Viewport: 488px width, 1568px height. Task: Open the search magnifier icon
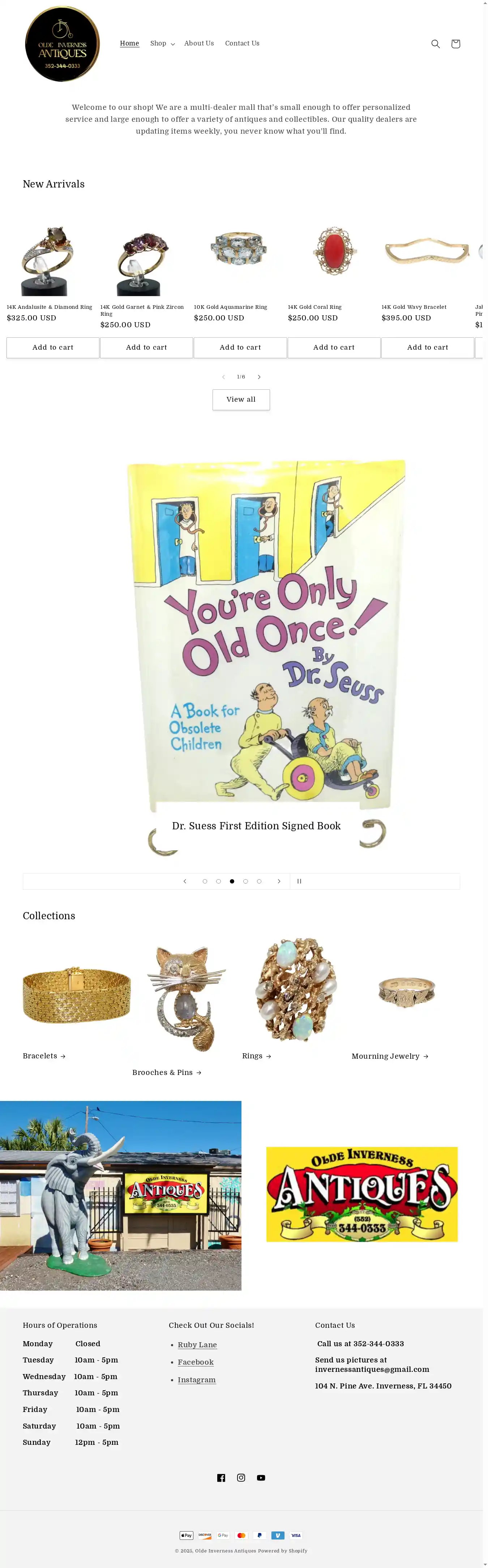click(x=435, y=44)
